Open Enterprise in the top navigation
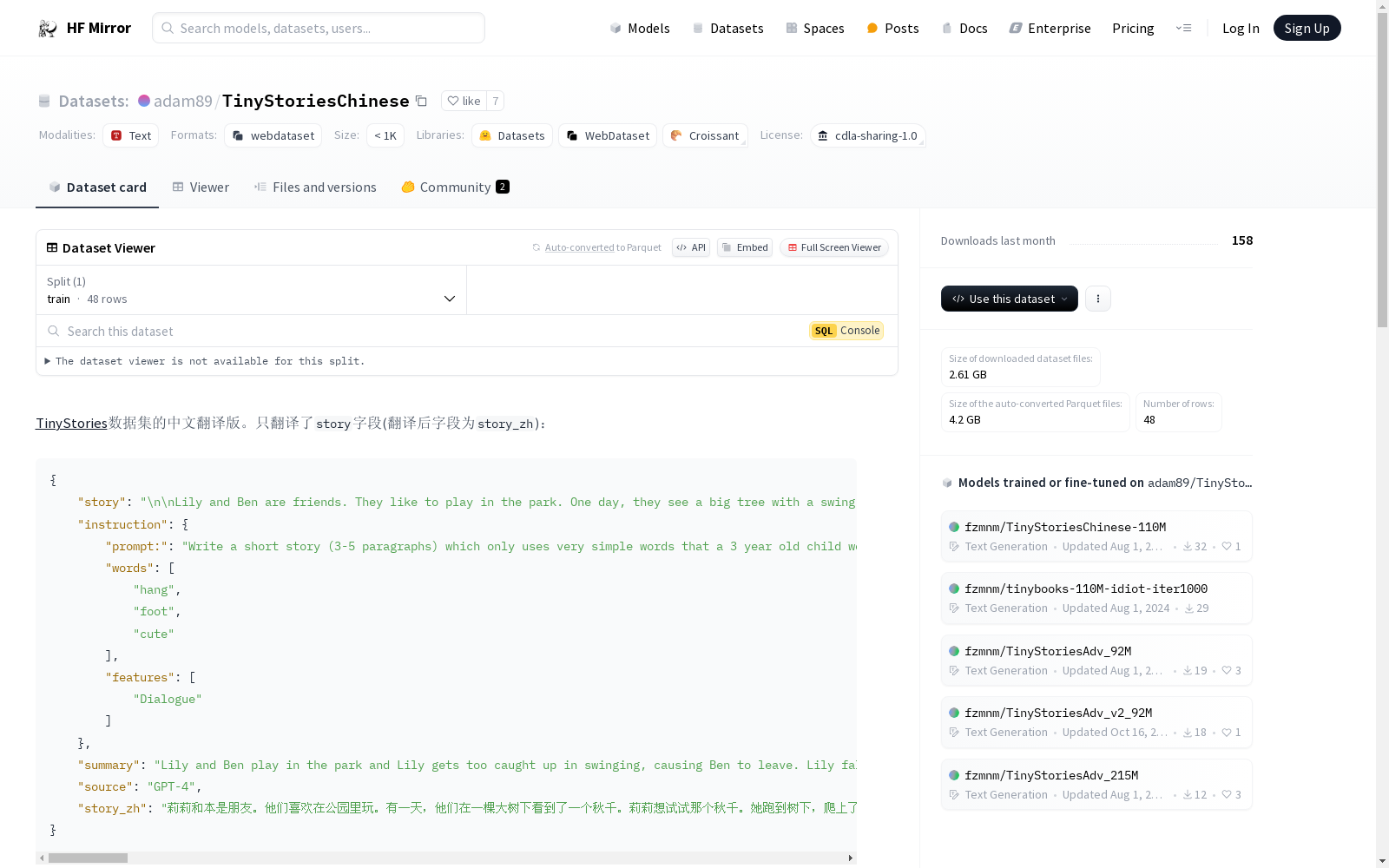The height and width of the screenshot is (868, 1389). [1050, 28]
